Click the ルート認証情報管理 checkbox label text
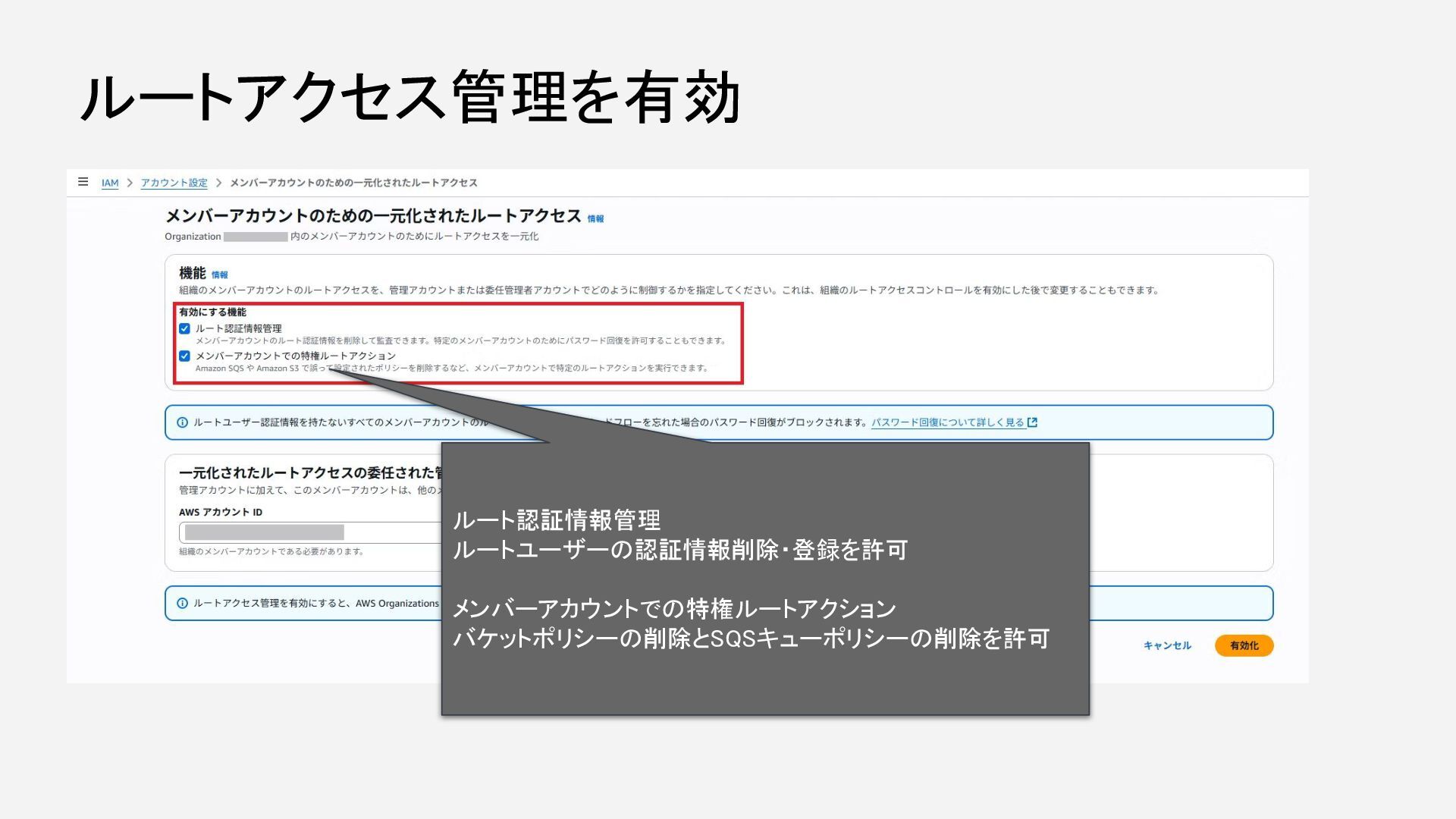The height and width of the screenshot is (819, 1456). [x=238, y=328]
